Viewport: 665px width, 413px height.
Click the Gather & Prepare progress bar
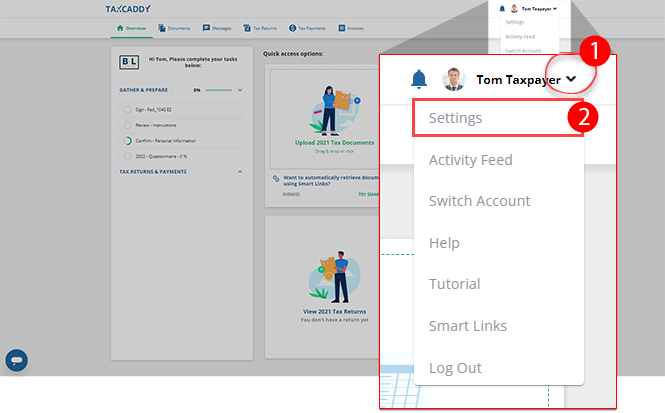(x=219, y=90)
